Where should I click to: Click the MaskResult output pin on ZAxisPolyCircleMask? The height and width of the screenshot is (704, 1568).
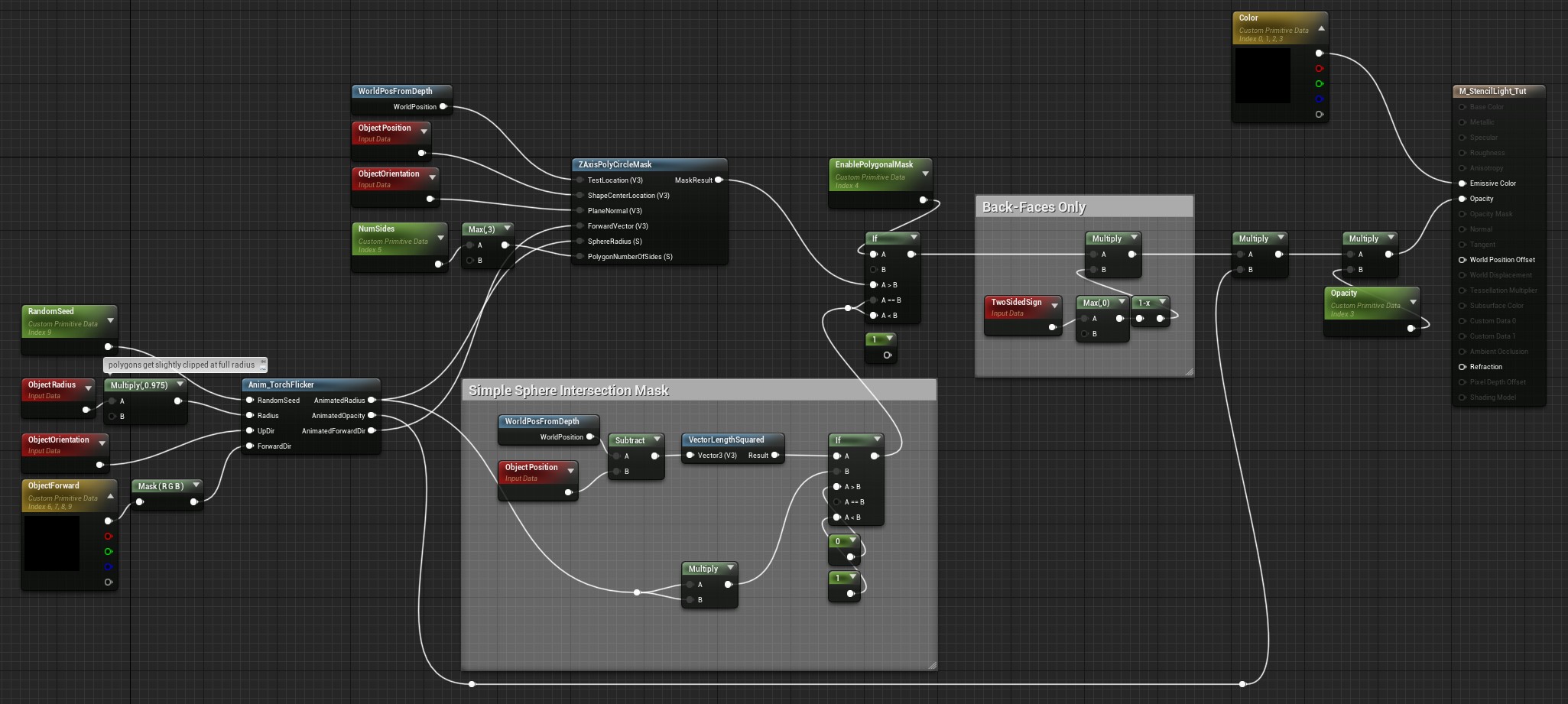718,180
